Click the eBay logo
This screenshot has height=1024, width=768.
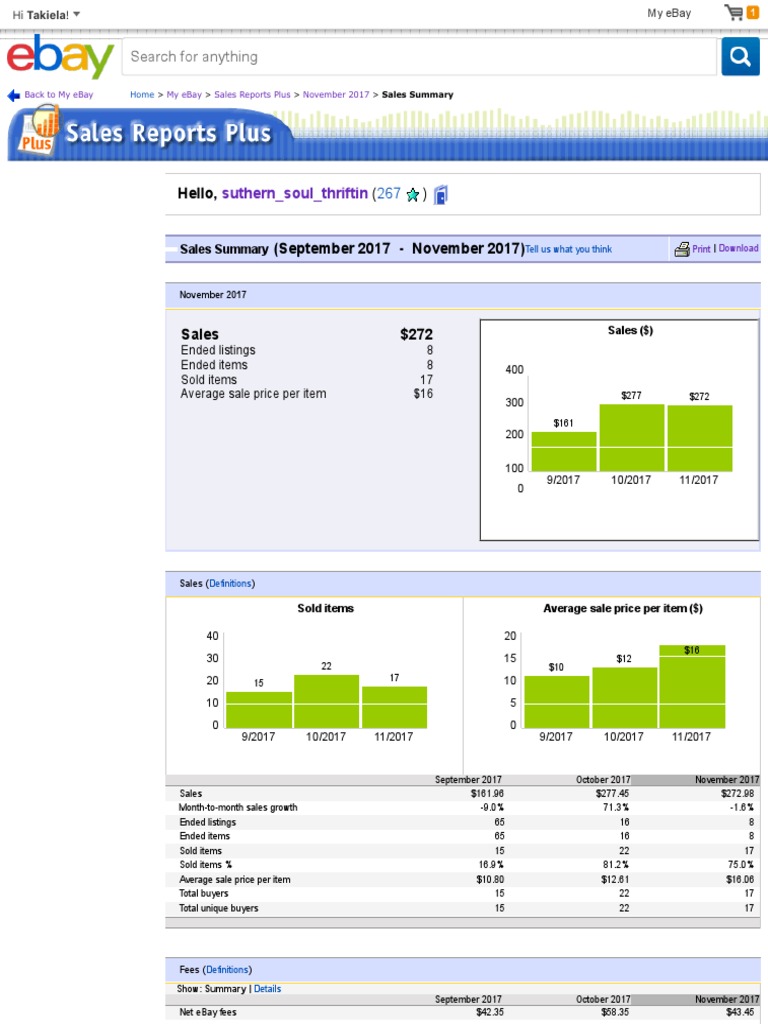click(60, 57)
